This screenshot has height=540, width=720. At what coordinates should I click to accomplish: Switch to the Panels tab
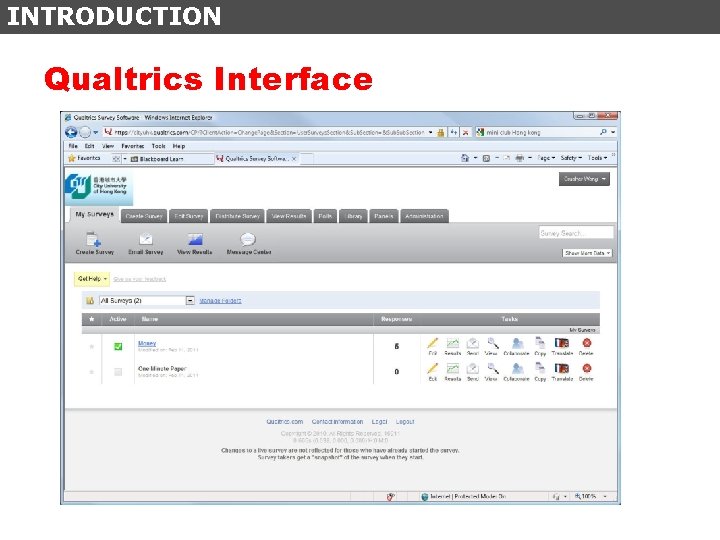[383, 216]
